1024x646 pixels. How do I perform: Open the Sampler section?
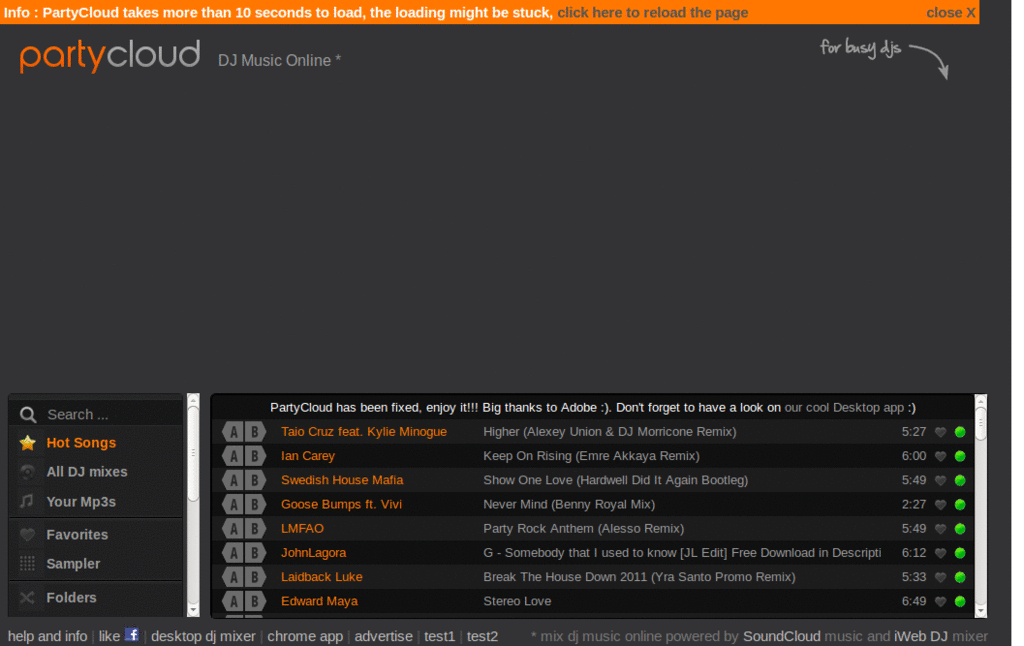[73, 564]
